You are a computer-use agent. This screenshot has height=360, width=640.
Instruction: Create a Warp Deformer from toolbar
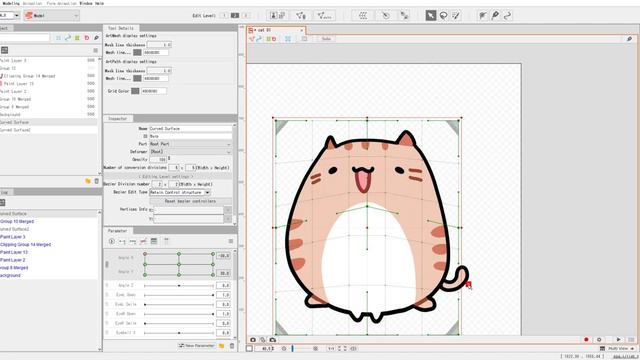(362, 16)
